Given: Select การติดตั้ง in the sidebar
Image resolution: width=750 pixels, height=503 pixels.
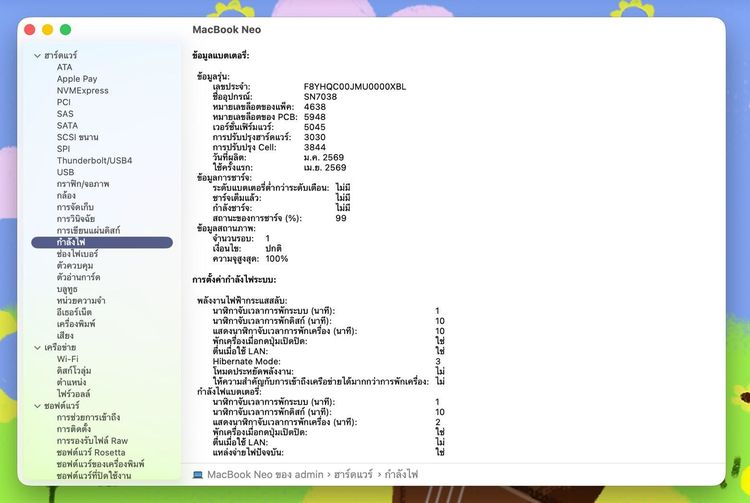Looking at the screenshot, I should 74,429.
